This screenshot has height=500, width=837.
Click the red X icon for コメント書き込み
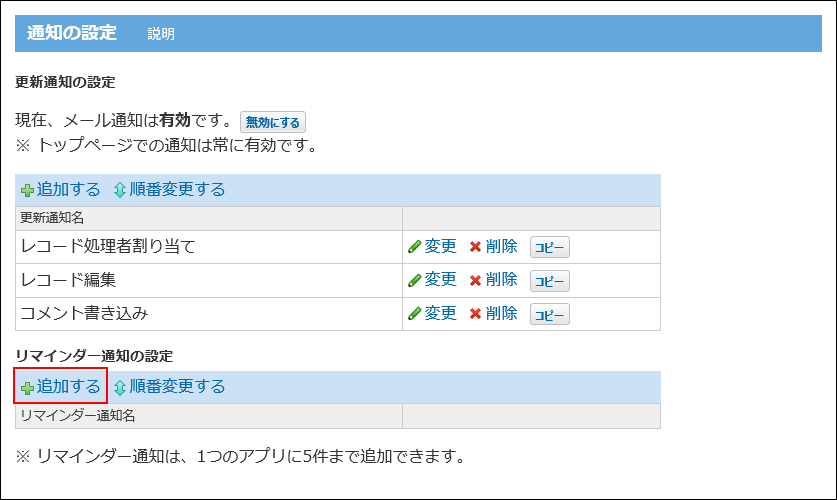click(476, 314)
